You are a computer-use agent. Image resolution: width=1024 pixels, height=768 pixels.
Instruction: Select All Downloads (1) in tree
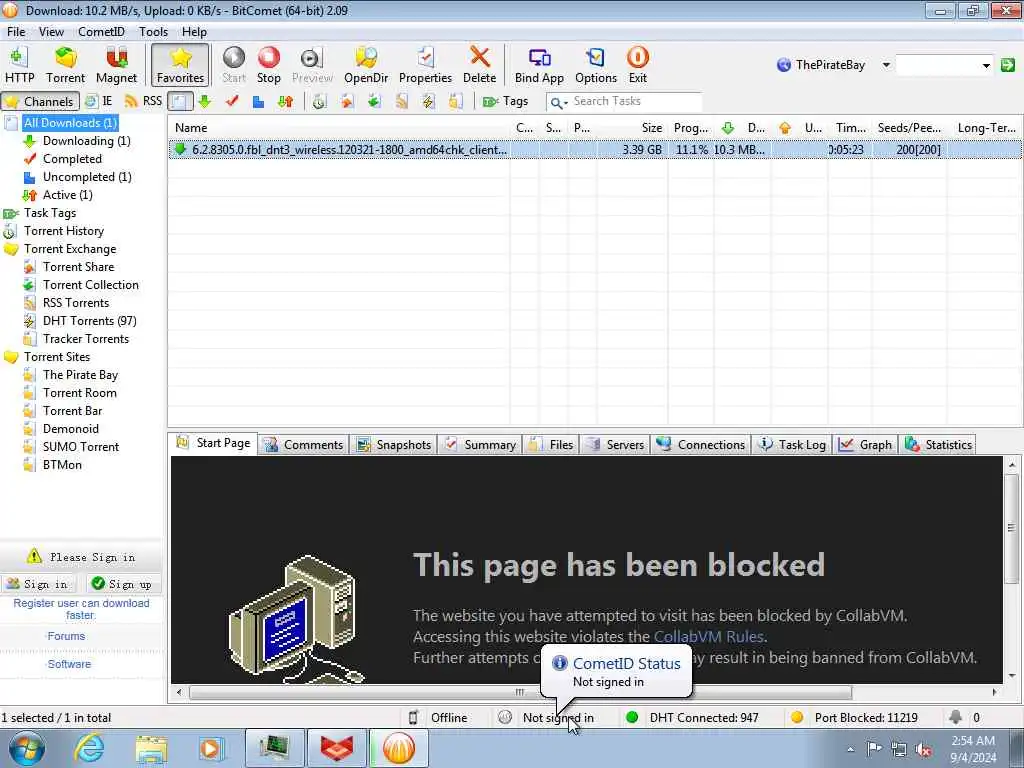71,123
